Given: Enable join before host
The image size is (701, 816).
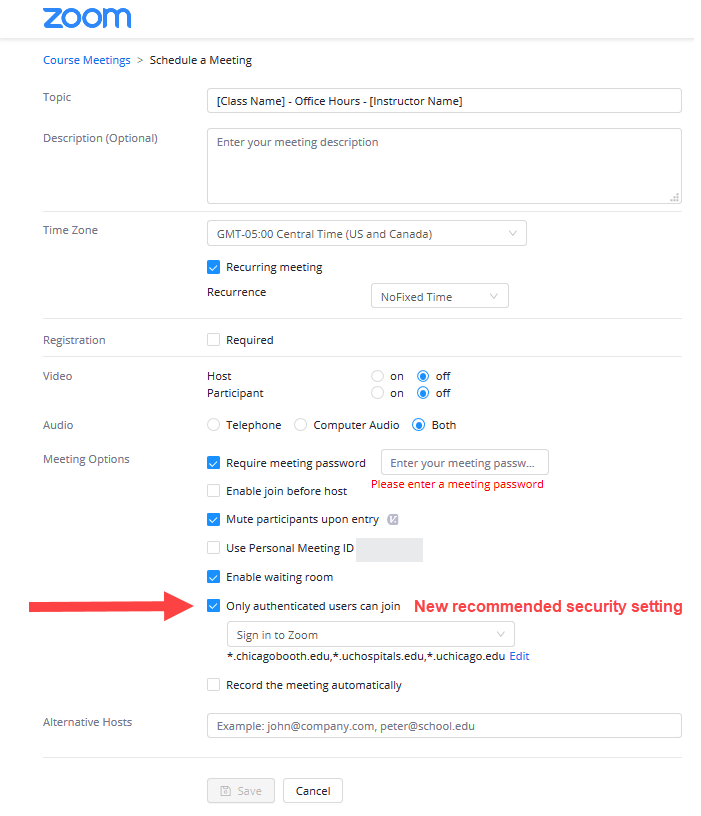Looking at the screenshot, I should coord(213,491).
